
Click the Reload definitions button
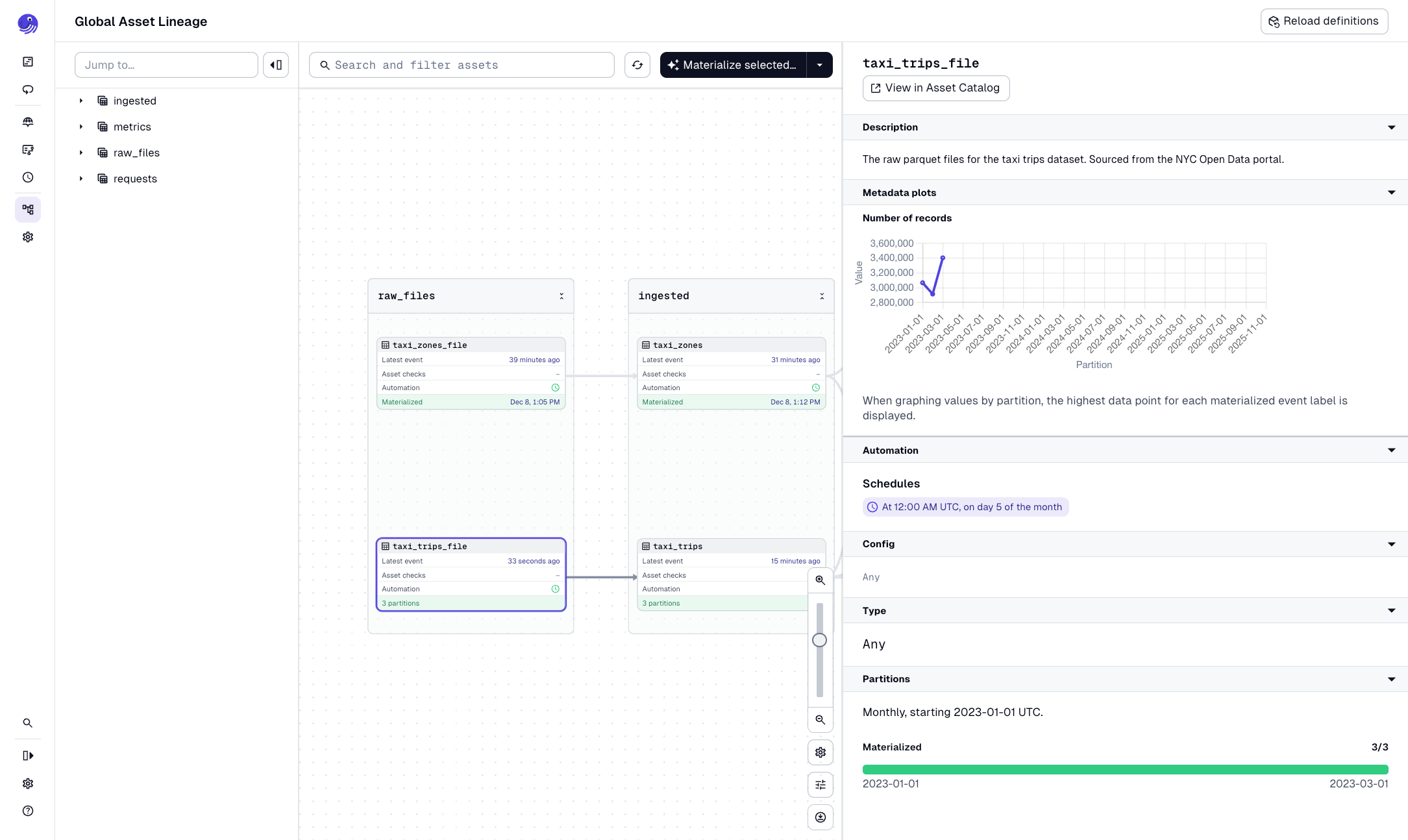(1324, 21)
